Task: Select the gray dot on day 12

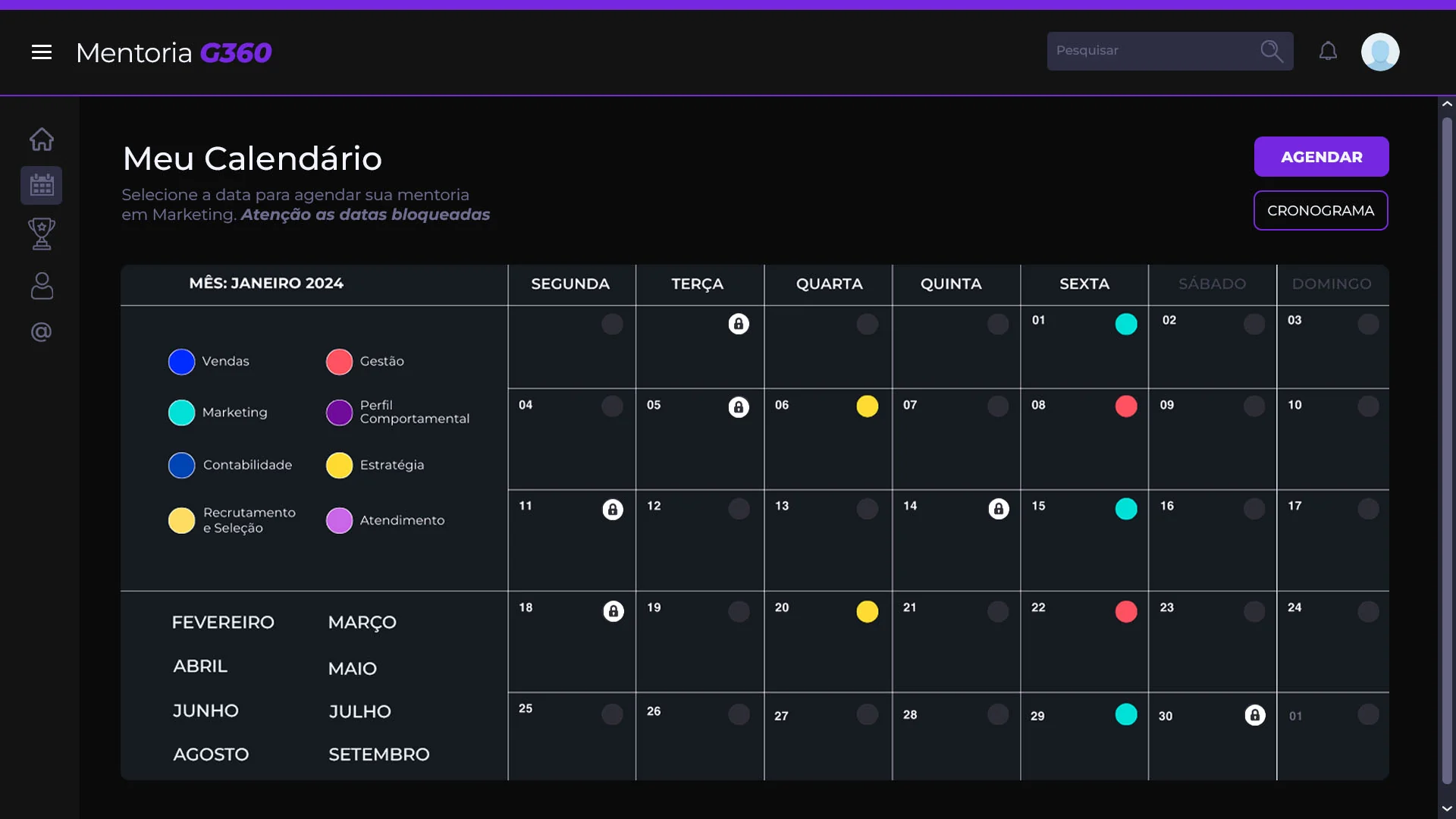Action: click(x=739, y=509)
